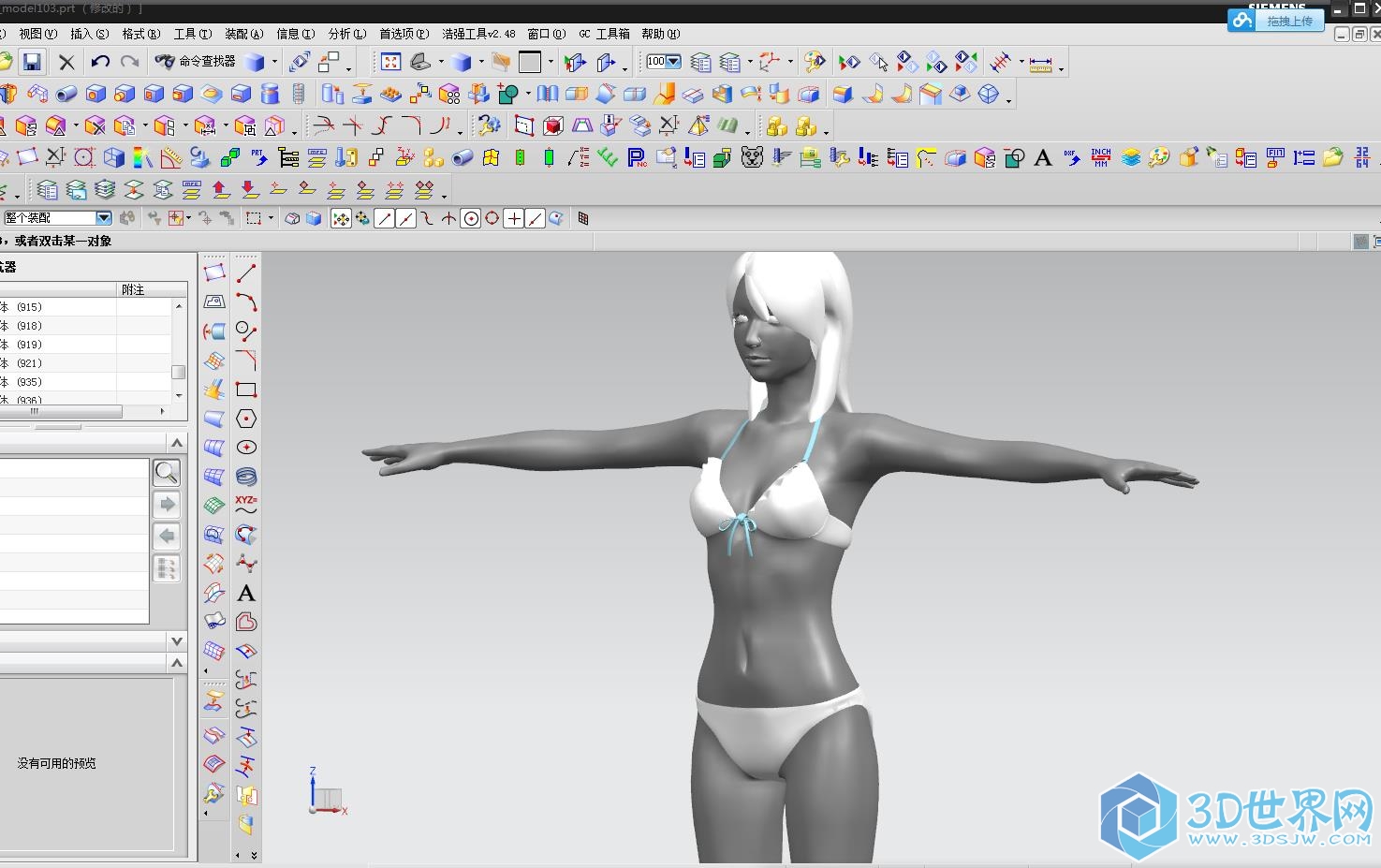Click the DXF export icon
Image resolution: width=1381 pixels, height=868 pixels.
click(x=1072, y=157)
